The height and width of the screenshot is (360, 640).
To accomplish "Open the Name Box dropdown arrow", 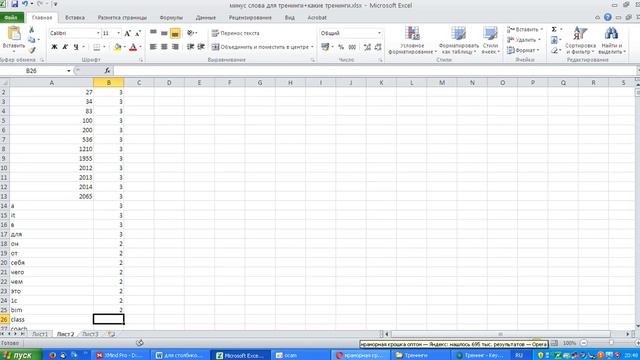I will click(x=69, y=71).
